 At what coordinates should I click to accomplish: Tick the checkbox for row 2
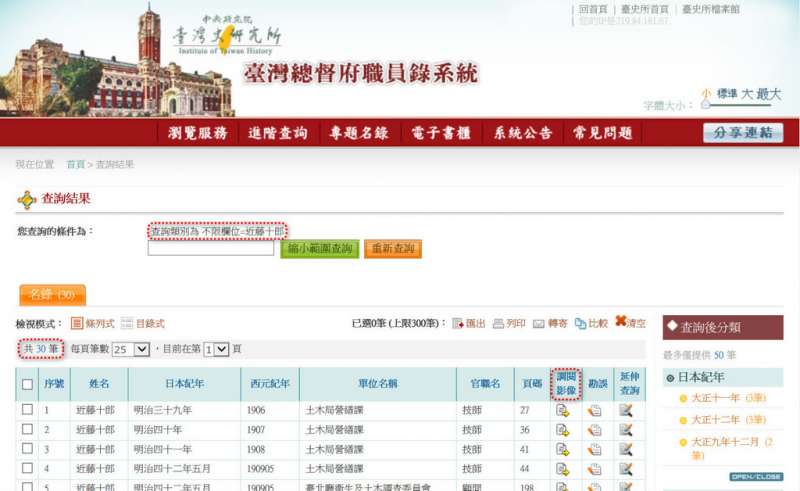tap(28, 429)
